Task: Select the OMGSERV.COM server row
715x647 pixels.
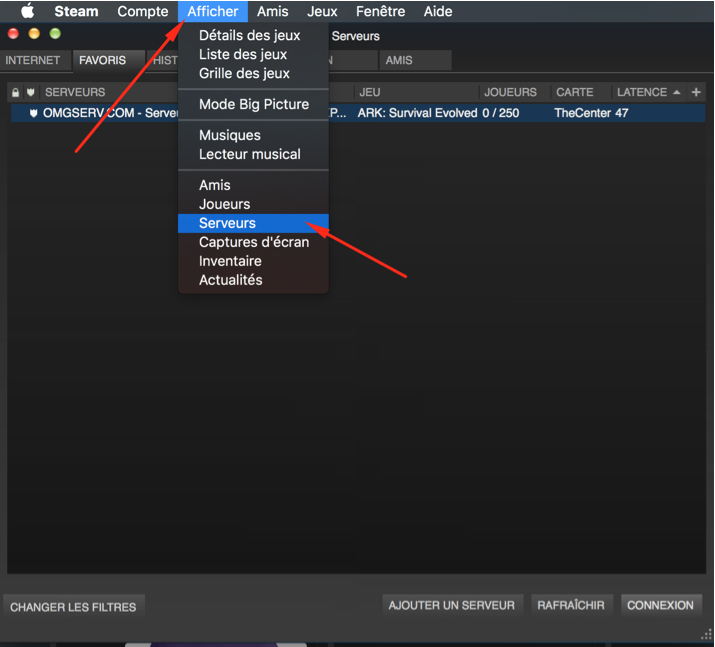Action: (358, 113)
